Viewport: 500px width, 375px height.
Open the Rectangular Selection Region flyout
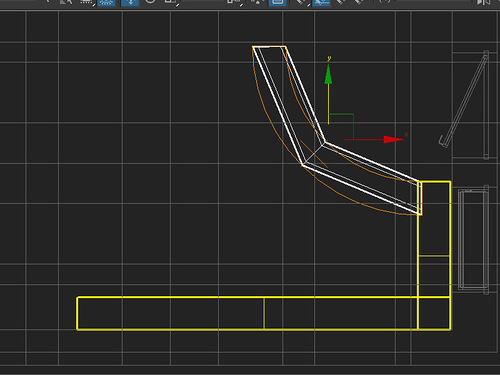click(x=87, y=3)
